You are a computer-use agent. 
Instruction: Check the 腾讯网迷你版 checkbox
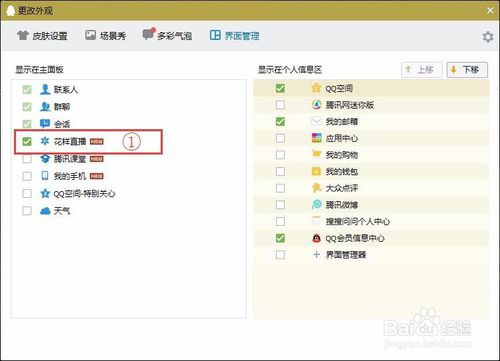(x=280, y=105)
